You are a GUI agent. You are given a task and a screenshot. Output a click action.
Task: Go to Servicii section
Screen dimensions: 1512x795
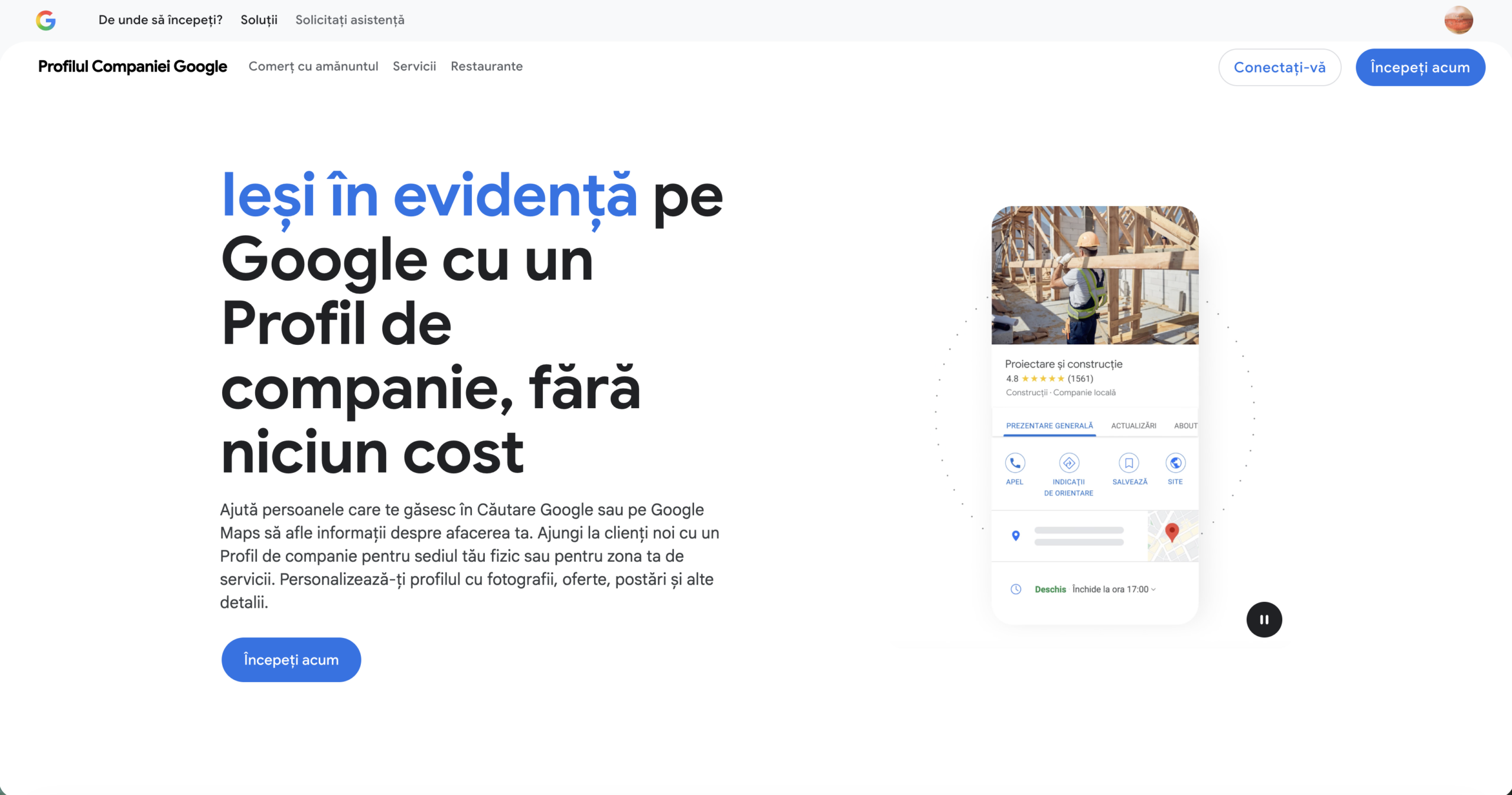[x=414, y=66]
